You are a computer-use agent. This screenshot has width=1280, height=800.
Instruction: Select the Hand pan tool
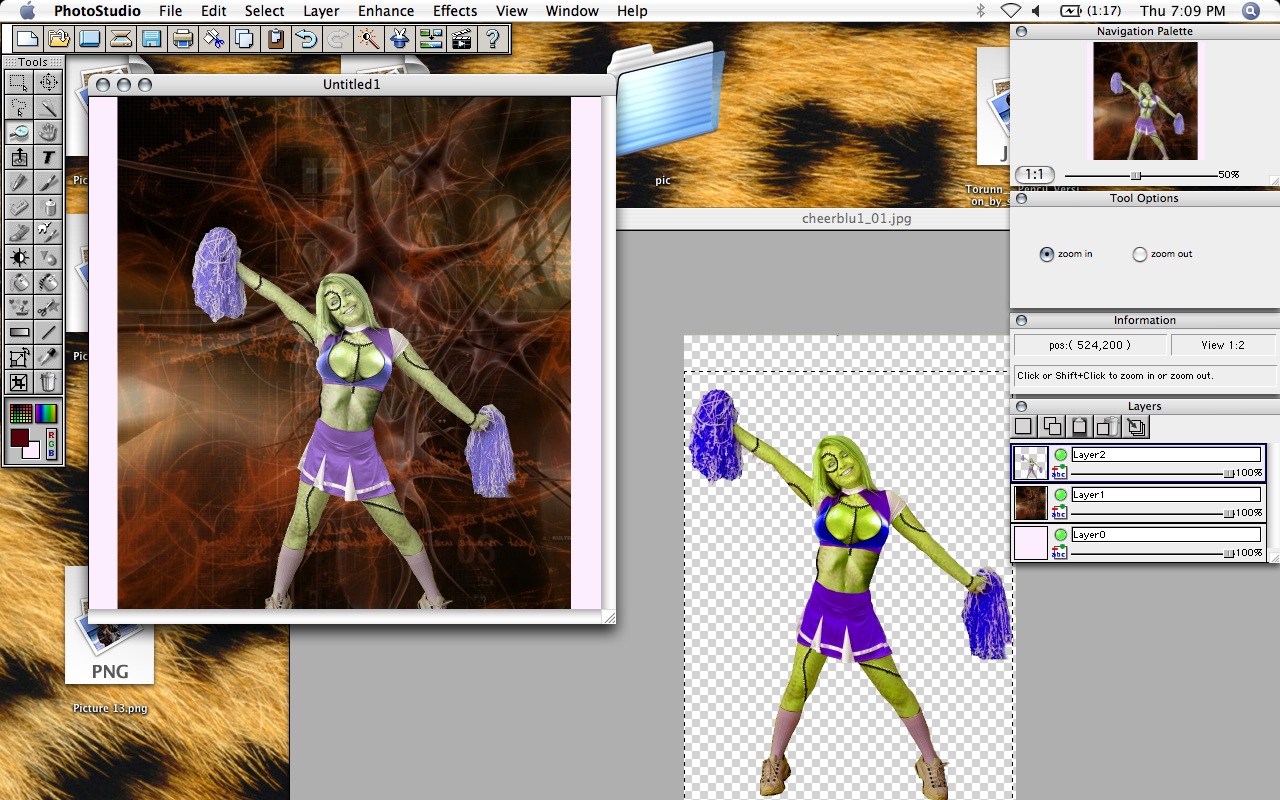tap(48, 132)
